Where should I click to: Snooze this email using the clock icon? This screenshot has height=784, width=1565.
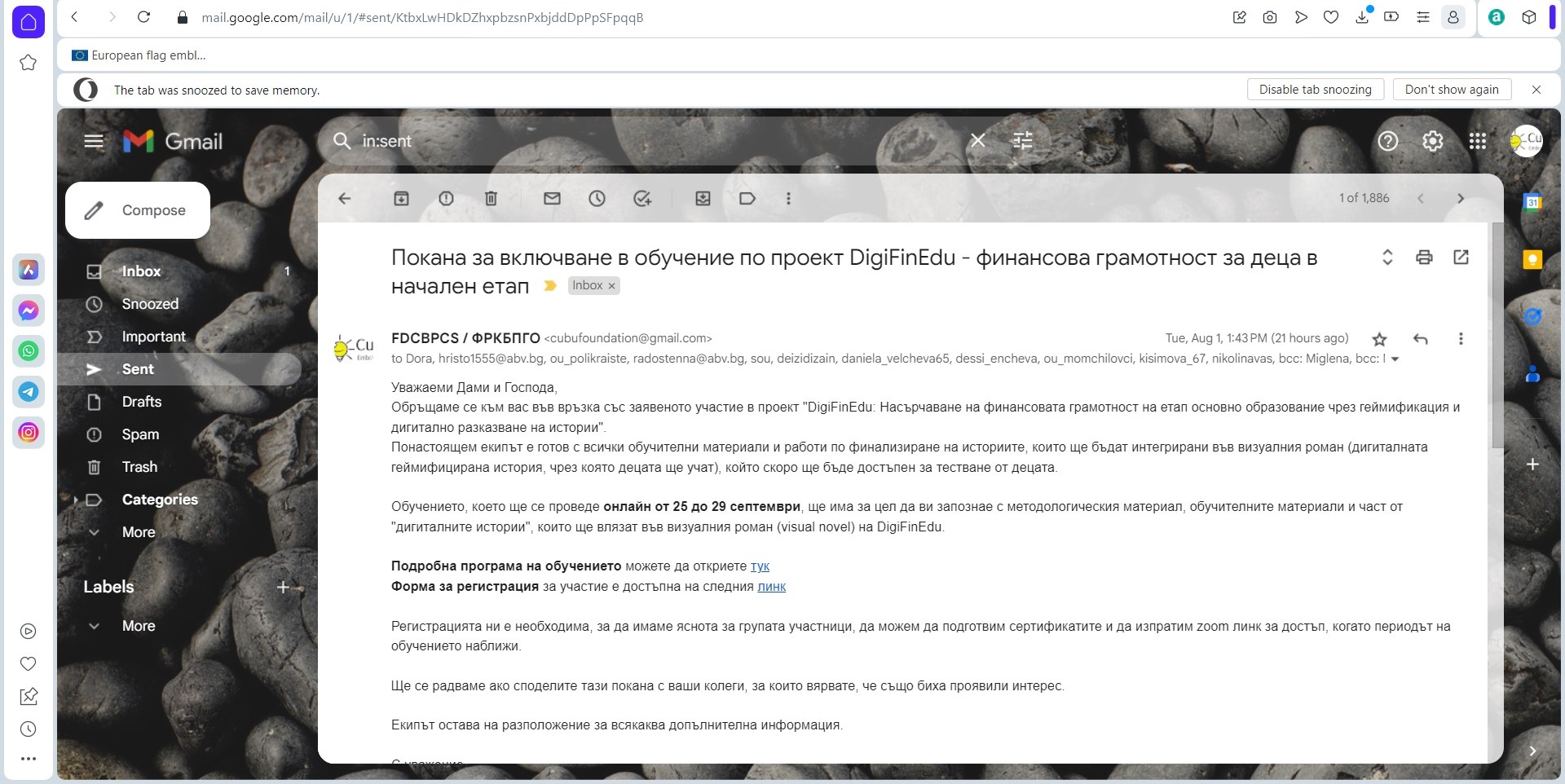click(597, 198)
